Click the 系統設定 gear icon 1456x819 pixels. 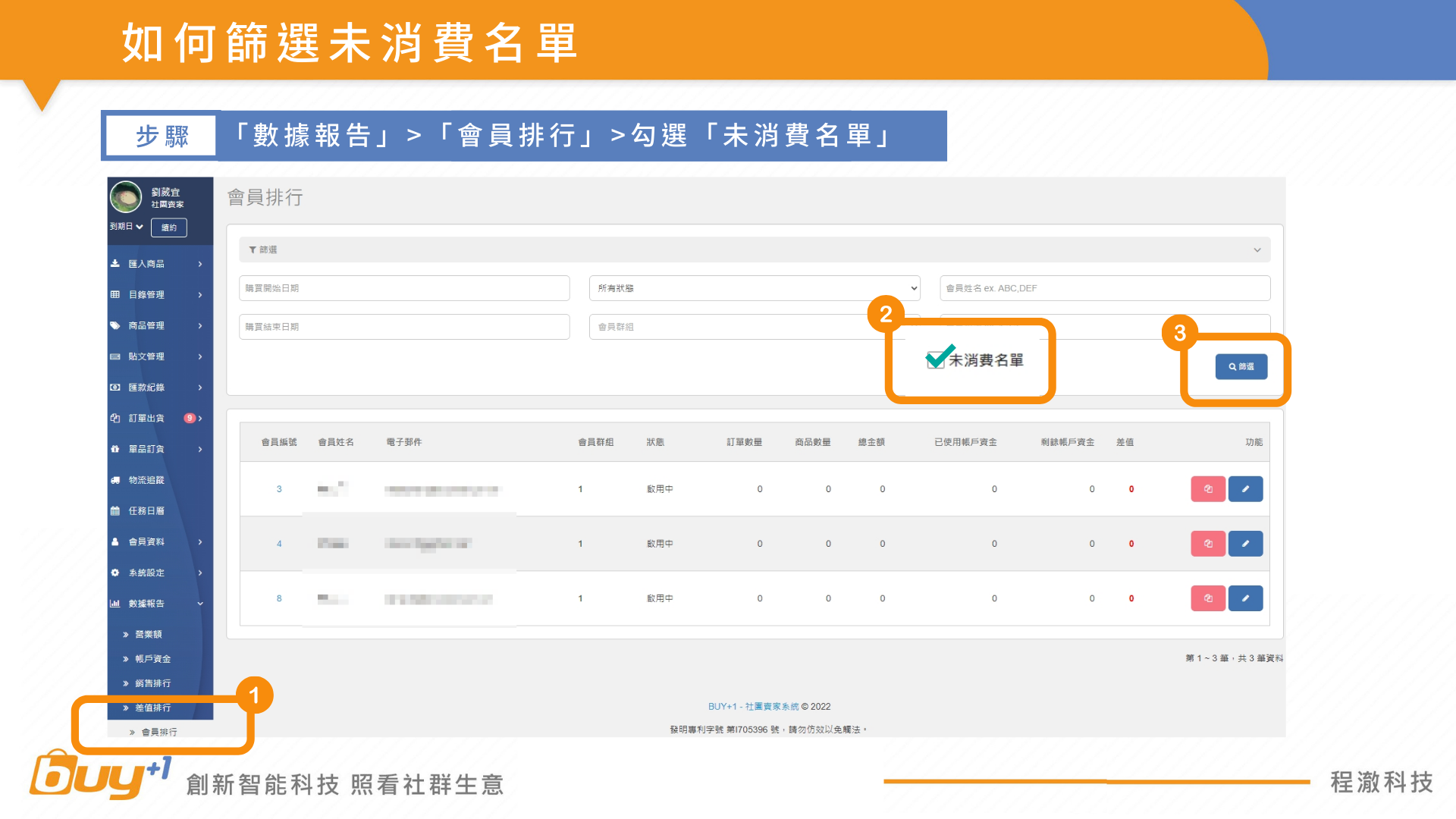coord(115,573)
